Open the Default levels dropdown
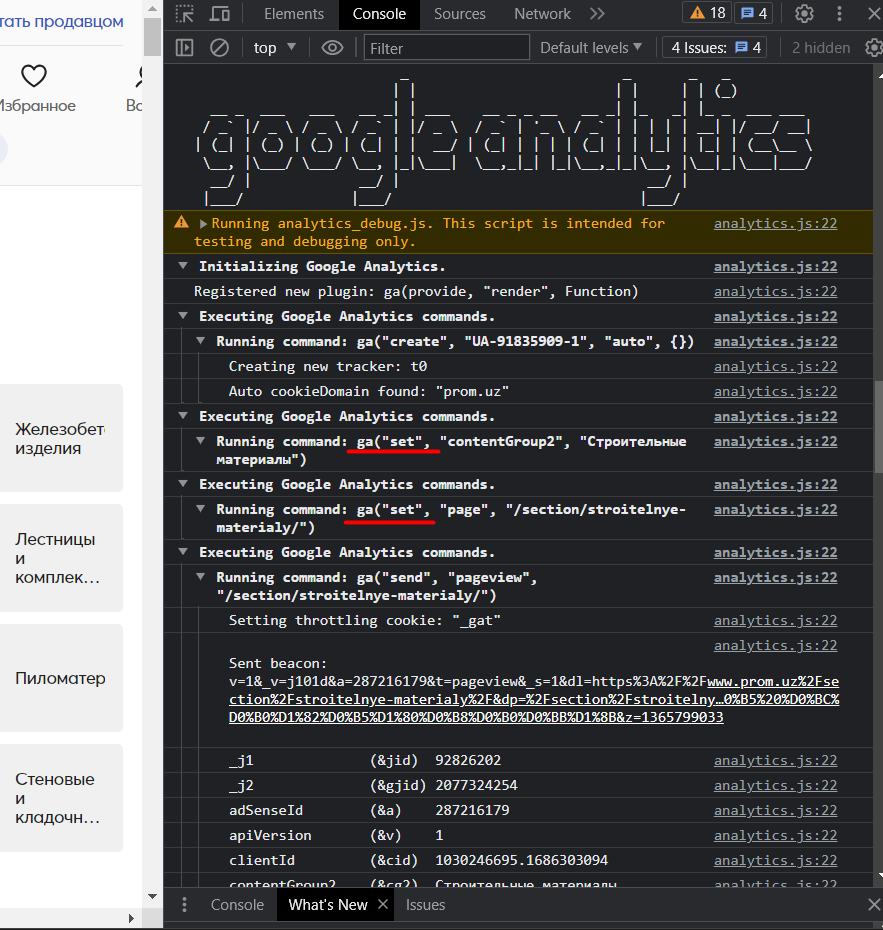The height and width of the screenshot is (930, 883). (x=591, y=47)
